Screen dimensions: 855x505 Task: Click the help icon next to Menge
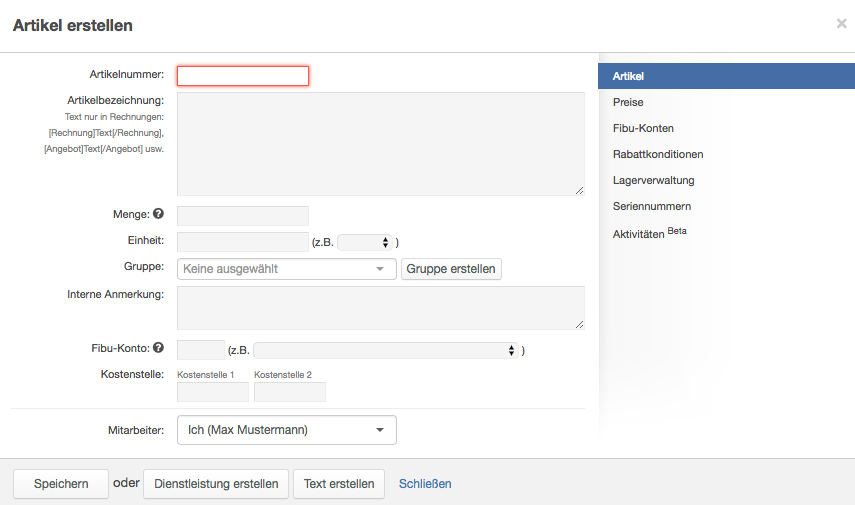coord(158,214)
